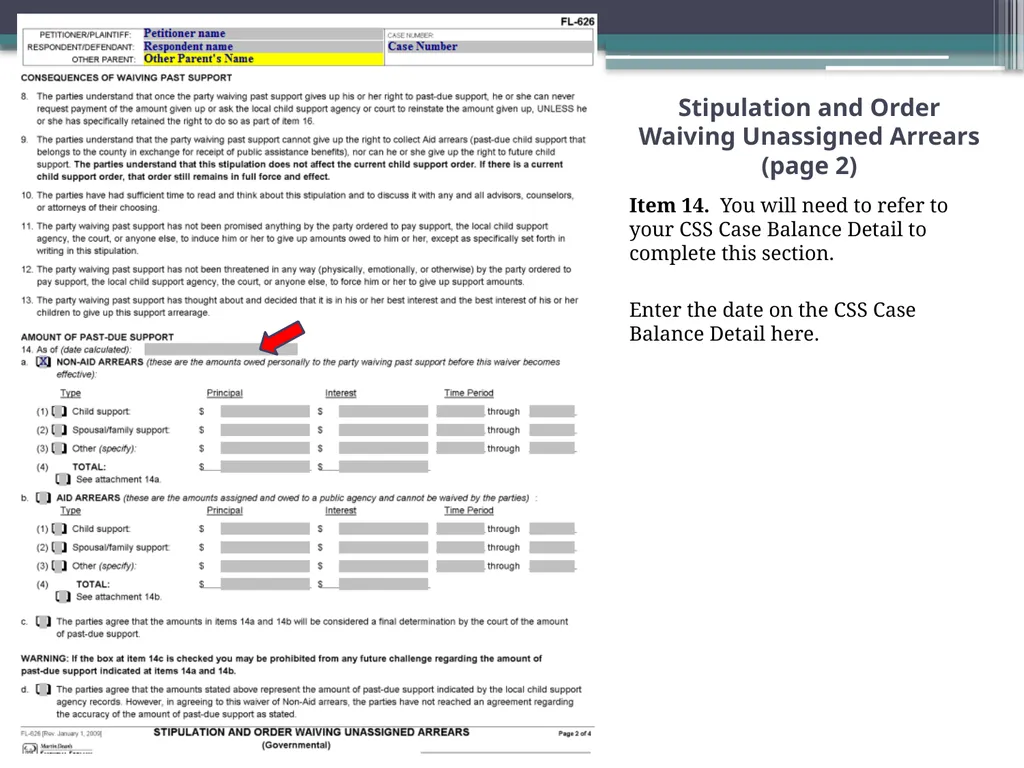Click Aid TOTAL Interest field

tap(383, 584)
